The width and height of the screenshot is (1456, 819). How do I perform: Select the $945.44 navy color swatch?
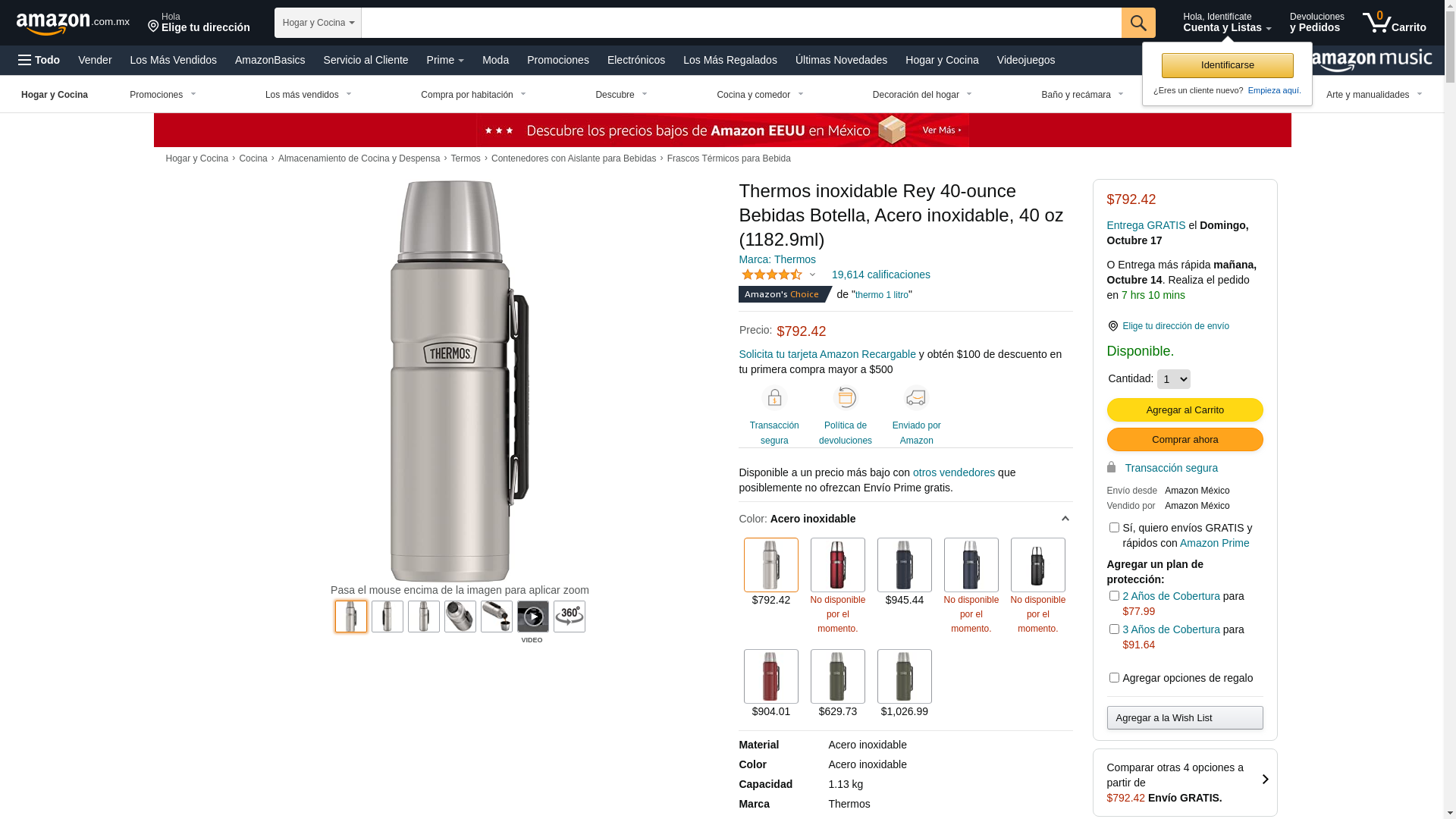(904, 565)
